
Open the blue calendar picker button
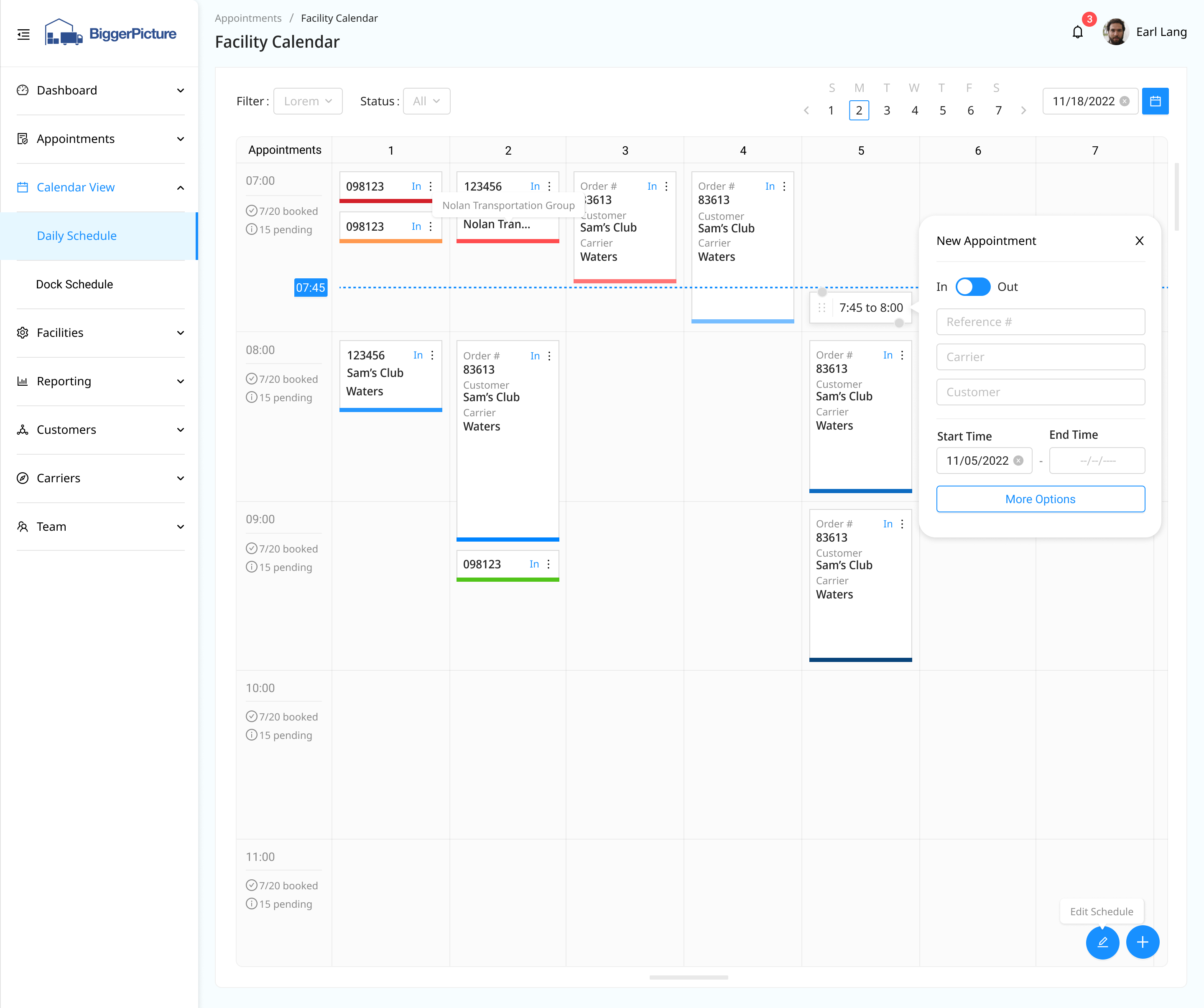(x=1155, y=101)
